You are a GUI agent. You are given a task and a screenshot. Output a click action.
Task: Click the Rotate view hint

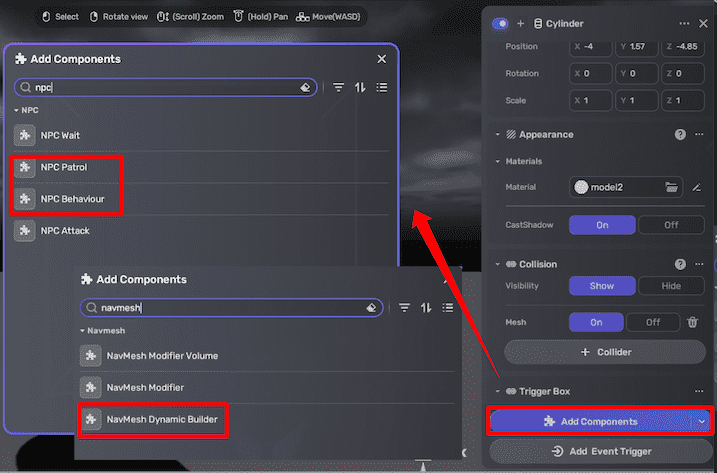[x=118, y=17]
